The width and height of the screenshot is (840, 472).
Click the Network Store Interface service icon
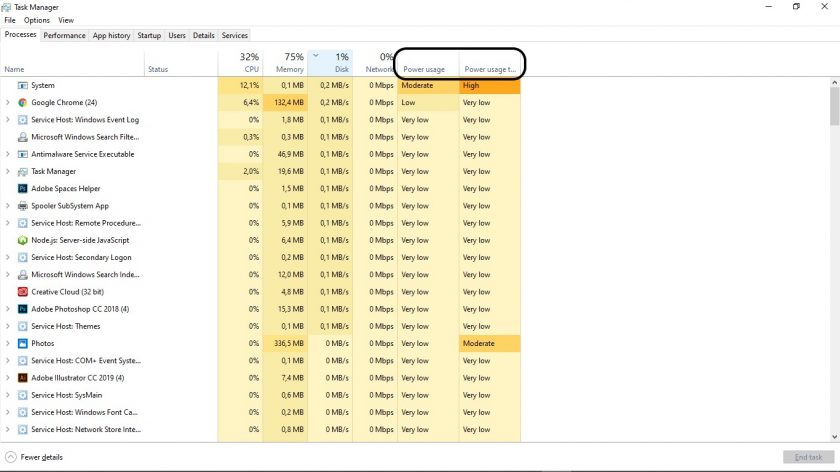coord(22,429)
